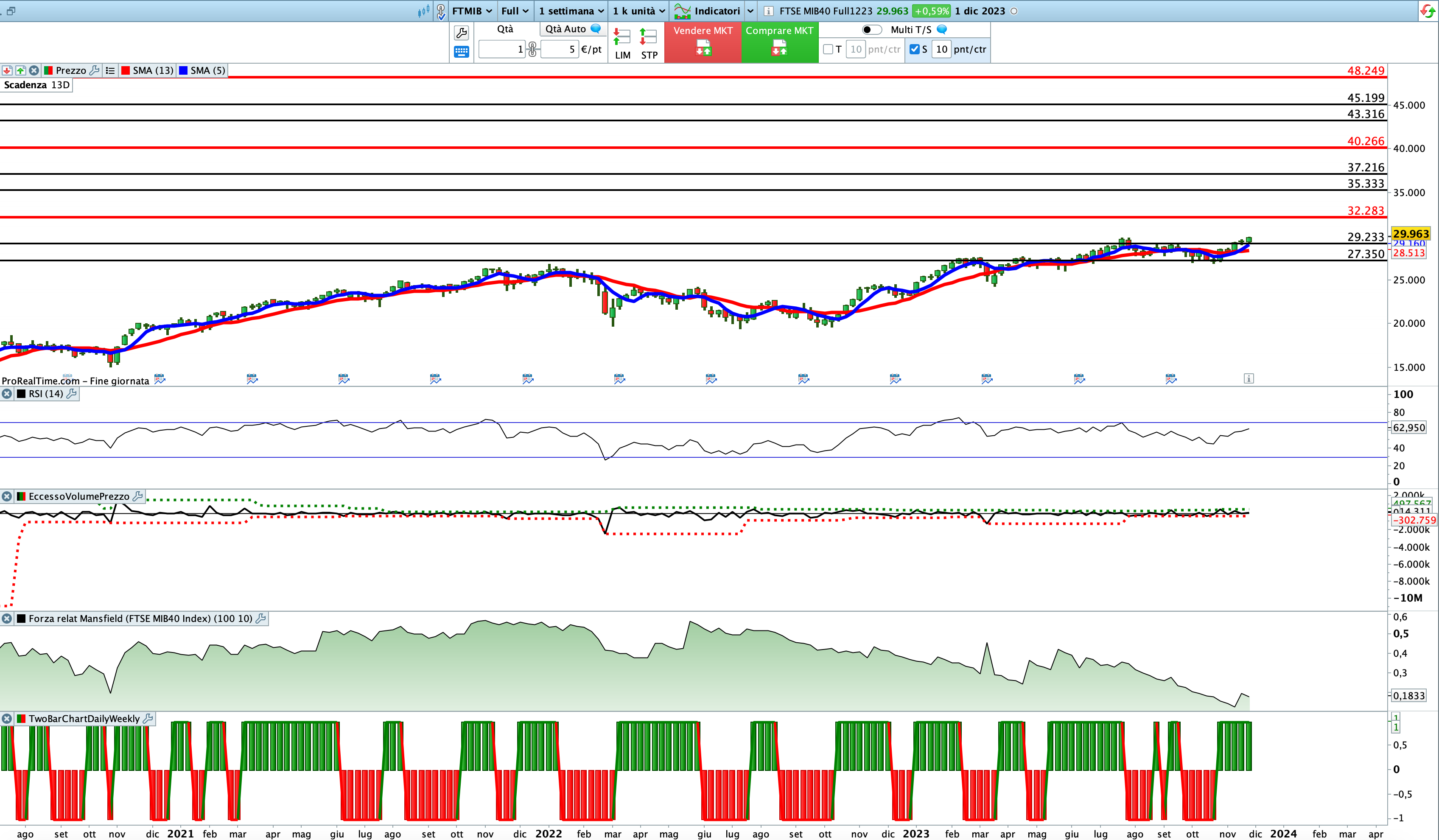Image resolution: width=1439 pixels, height=840 pixels.
Task: Click the Multi T/S help bubble
Action: (942, 29)
